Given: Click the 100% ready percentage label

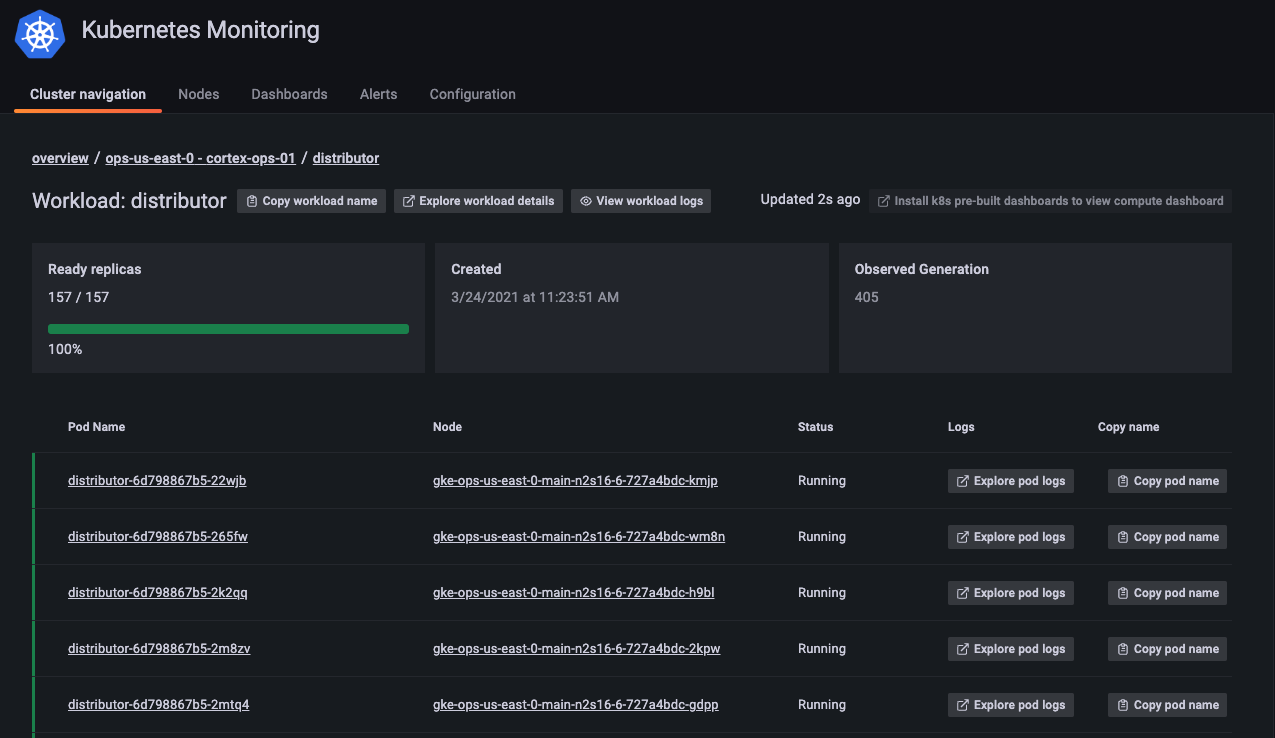Looking at the screenshot, I should (65, 349).
